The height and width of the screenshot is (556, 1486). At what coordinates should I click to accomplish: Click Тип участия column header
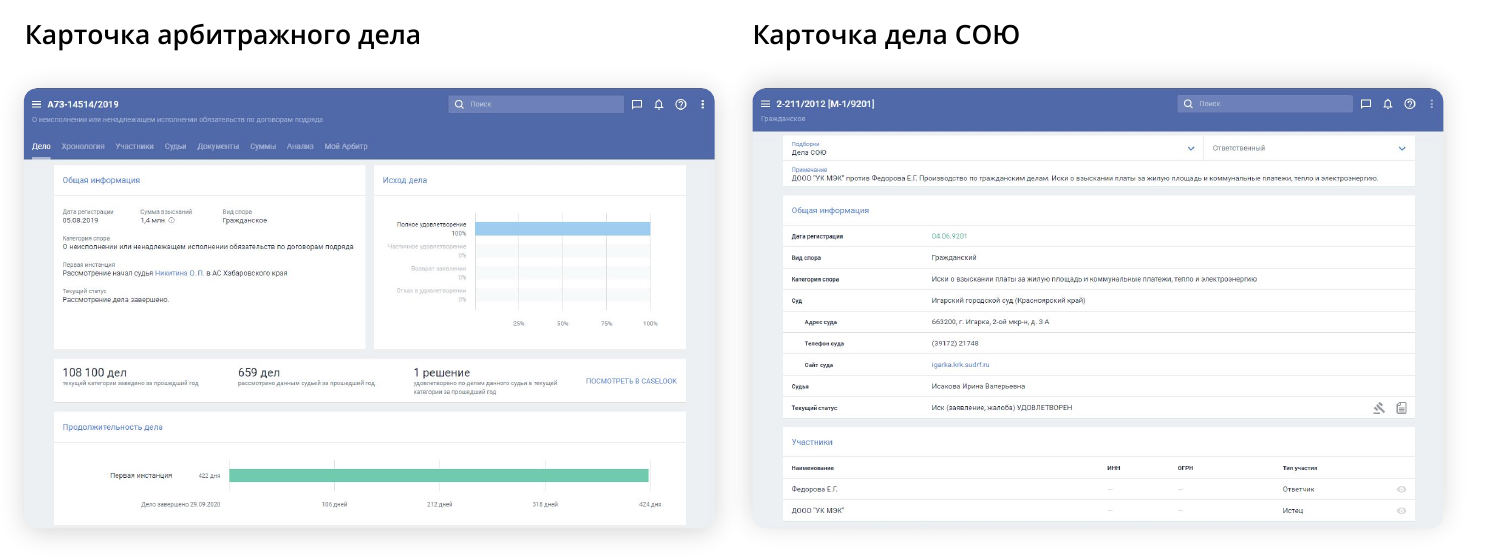coord(1298,468)
